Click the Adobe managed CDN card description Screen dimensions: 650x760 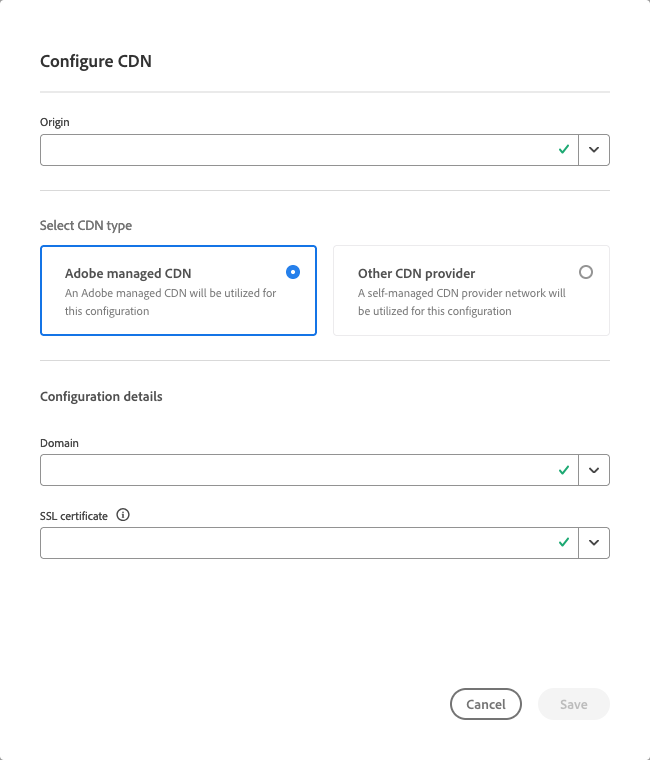point(170,302)
